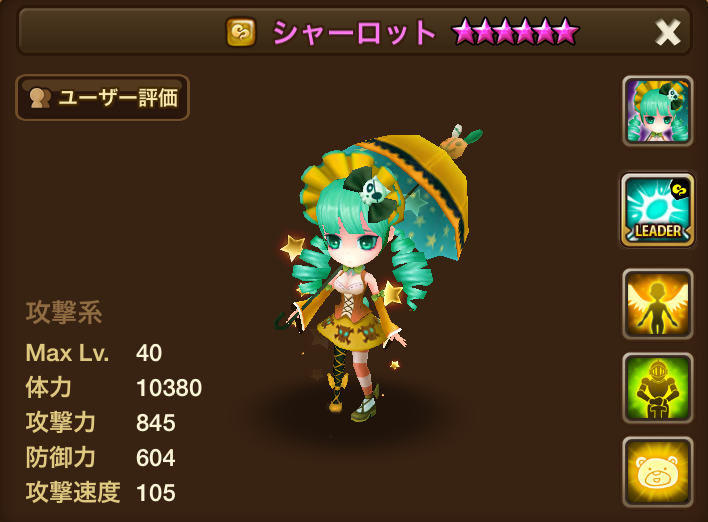Click the people icon in ユーザー評価 button
Image resolution: width=708 pixels, height=522 pixels.
[x=40, y=98]
